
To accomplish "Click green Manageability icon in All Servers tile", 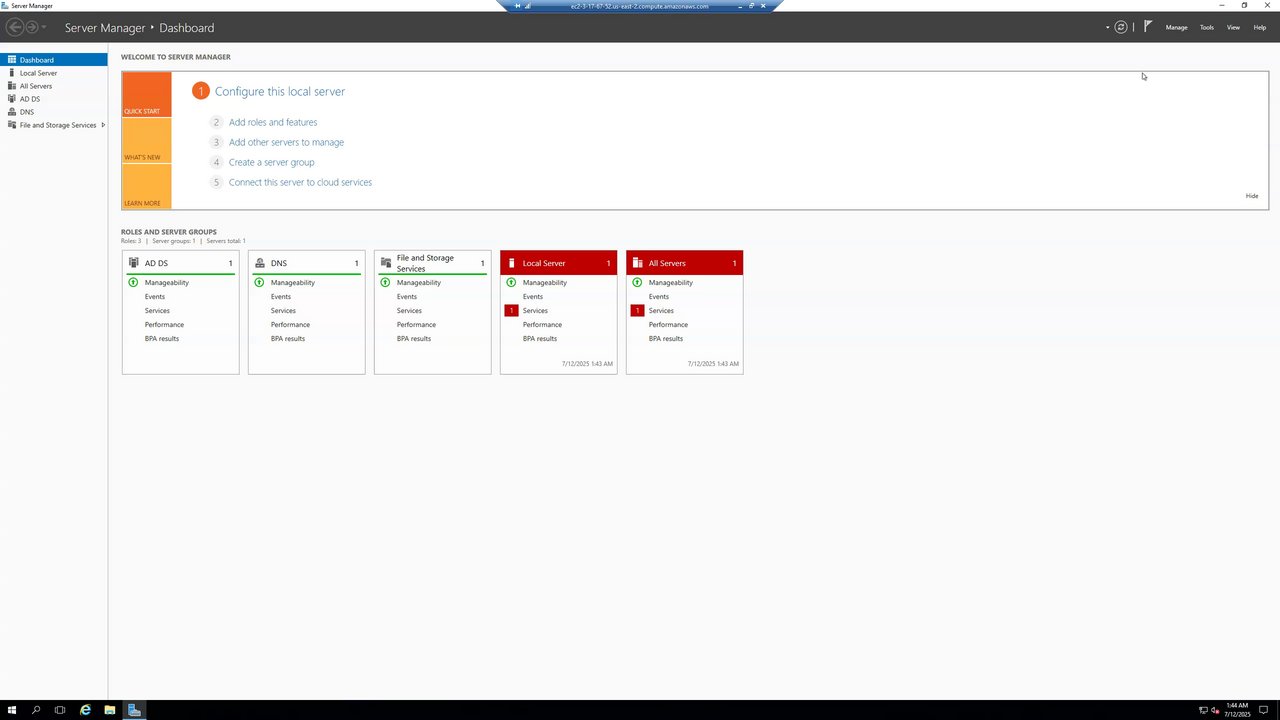I will pos(638,283).
